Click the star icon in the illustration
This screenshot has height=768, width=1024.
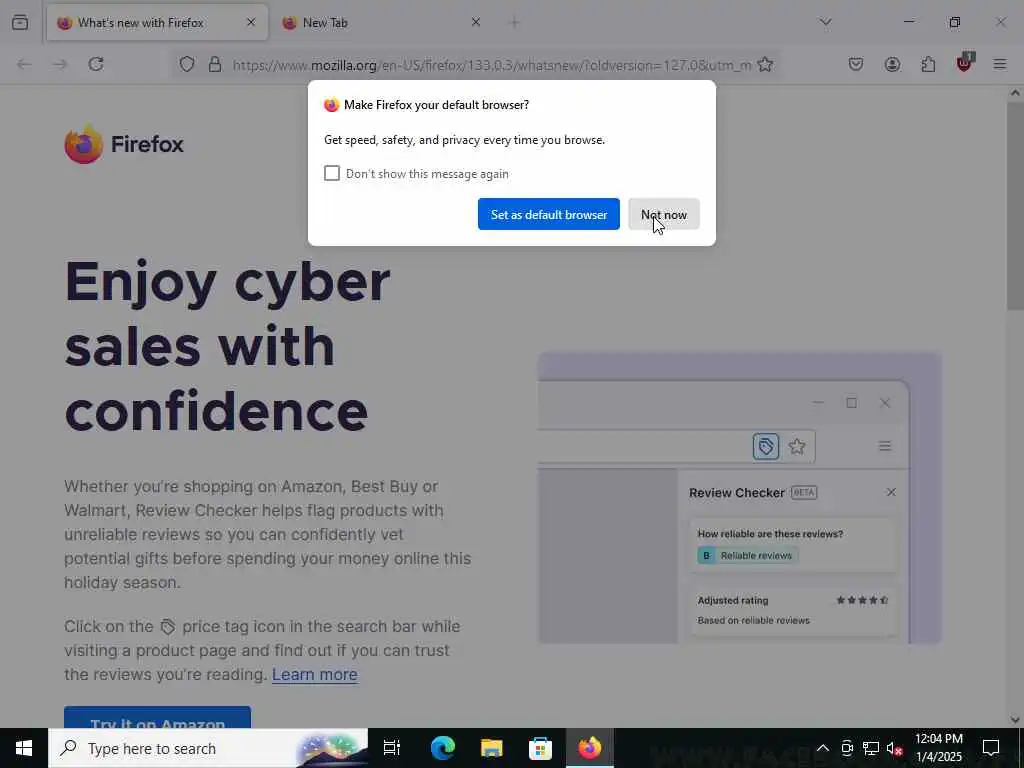point(797,447)
